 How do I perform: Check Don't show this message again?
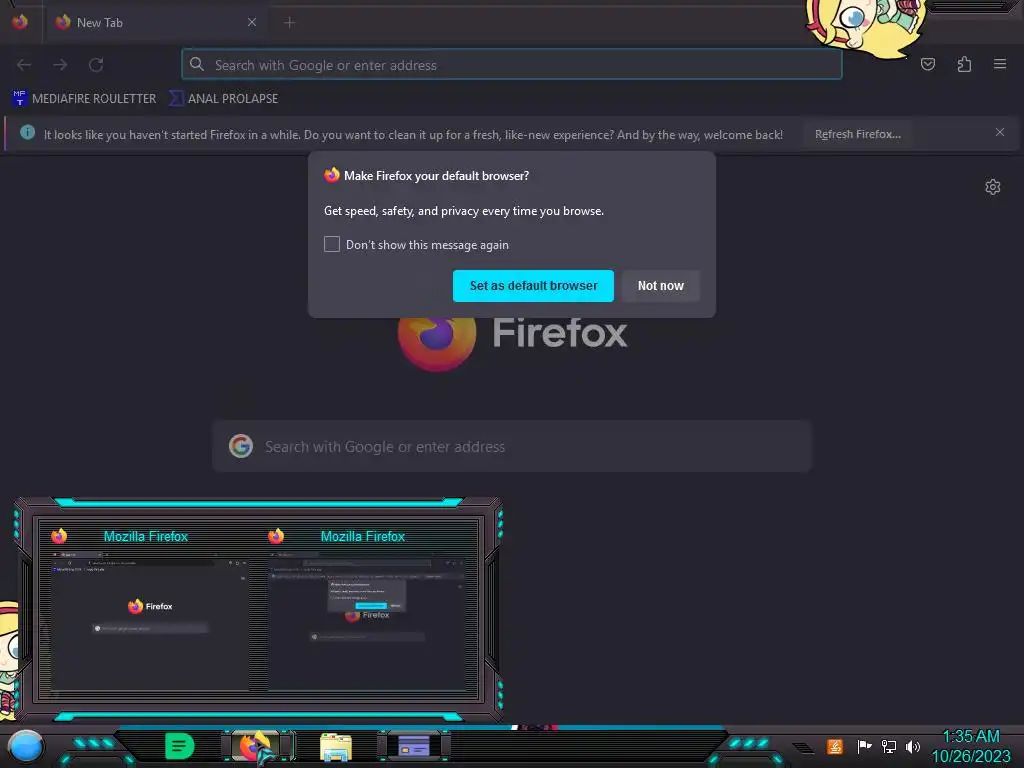tap(332, 244)
